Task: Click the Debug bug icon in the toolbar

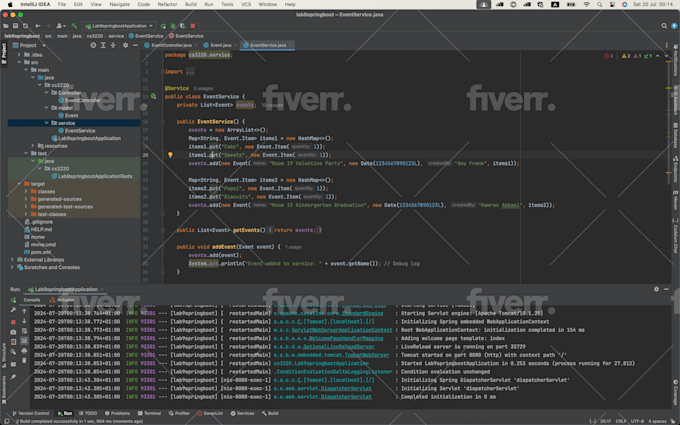Action: [173, 26]
